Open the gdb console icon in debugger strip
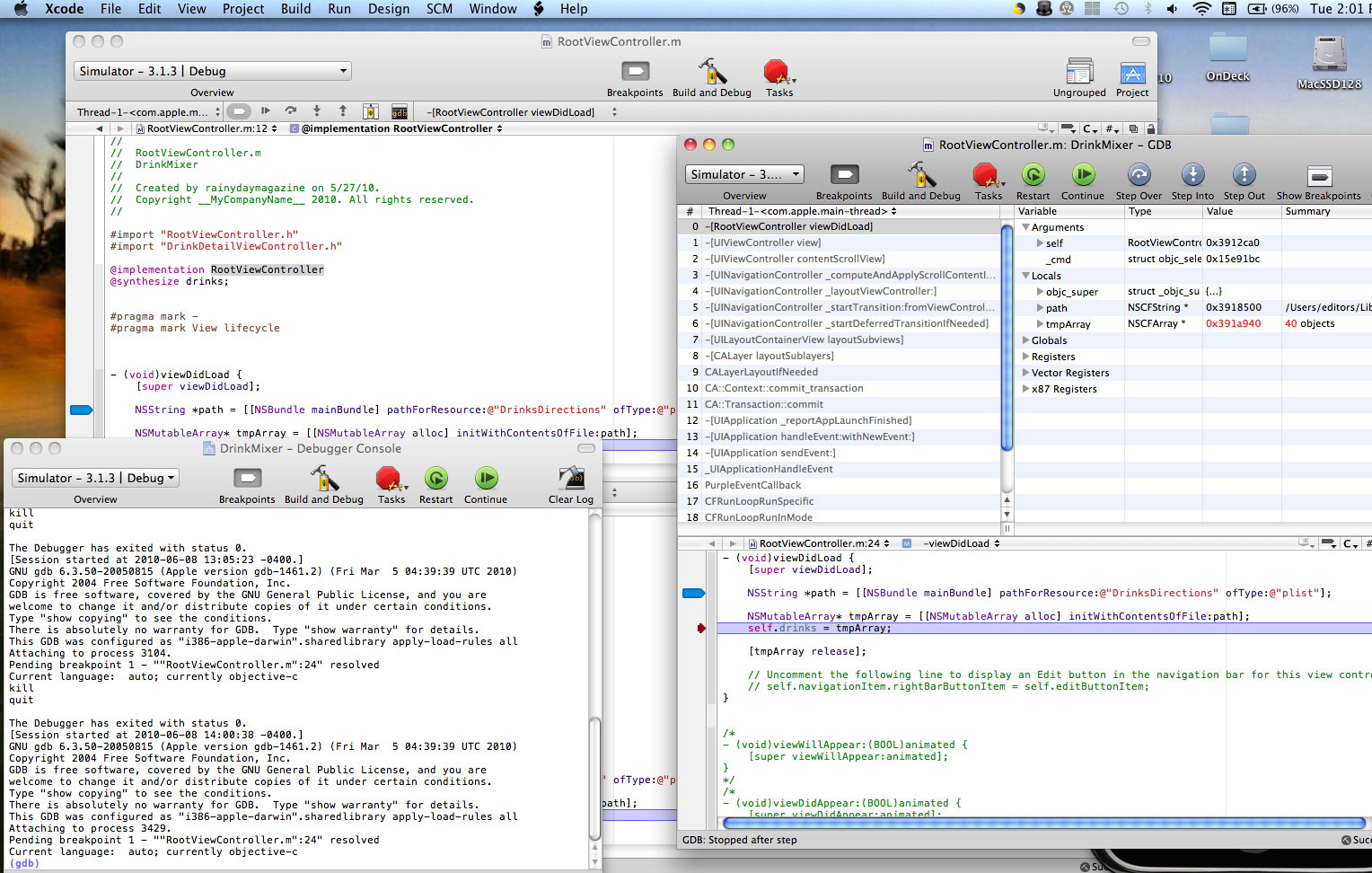Viewport: 1372px width, 873px height. pos(400,111)
